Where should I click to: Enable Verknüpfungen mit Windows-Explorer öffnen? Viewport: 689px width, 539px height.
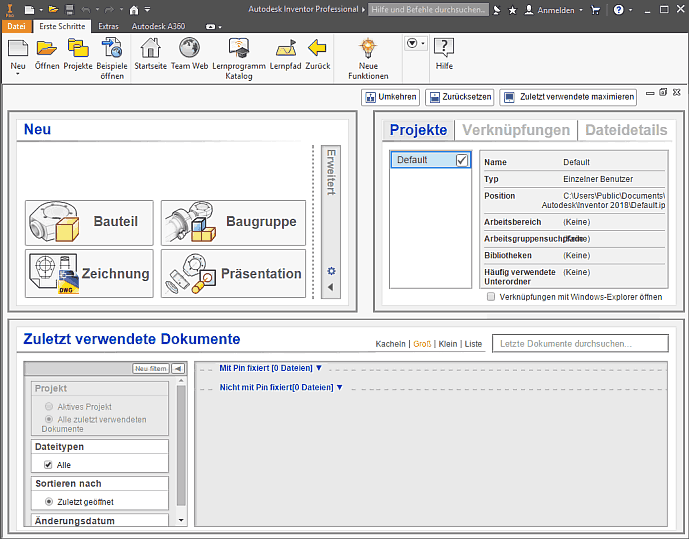(491, 297)
